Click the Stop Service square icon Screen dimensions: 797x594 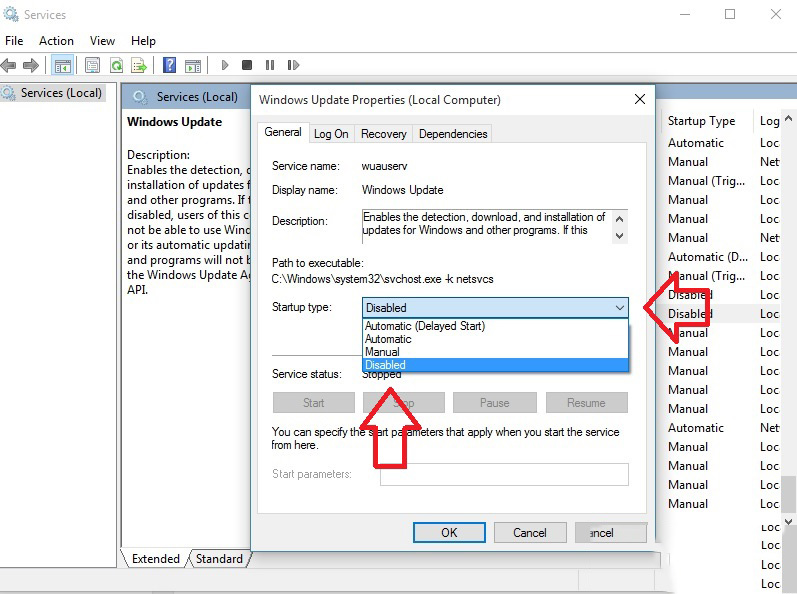247,65
